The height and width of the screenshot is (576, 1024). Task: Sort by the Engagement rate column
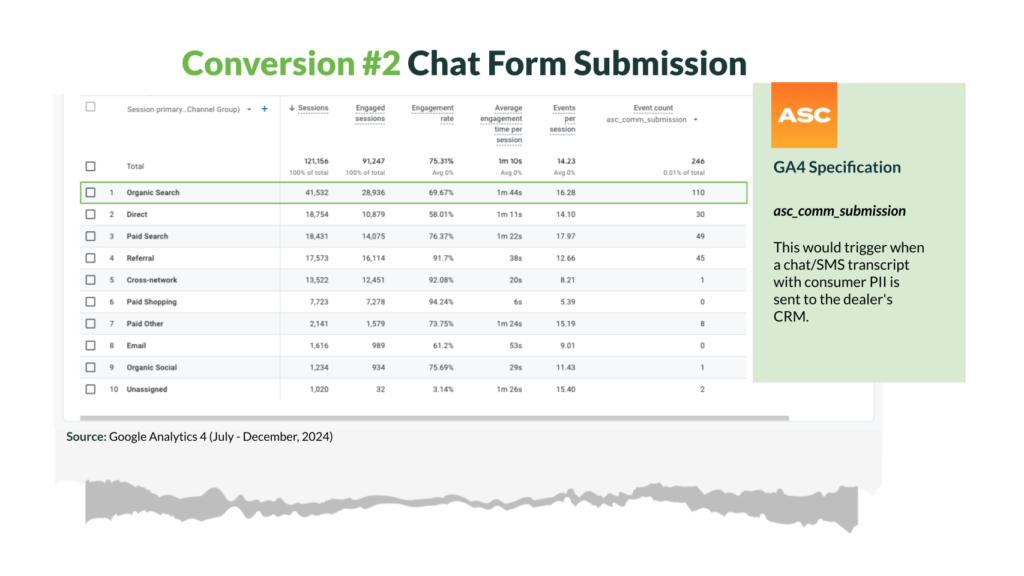point(432,113)
